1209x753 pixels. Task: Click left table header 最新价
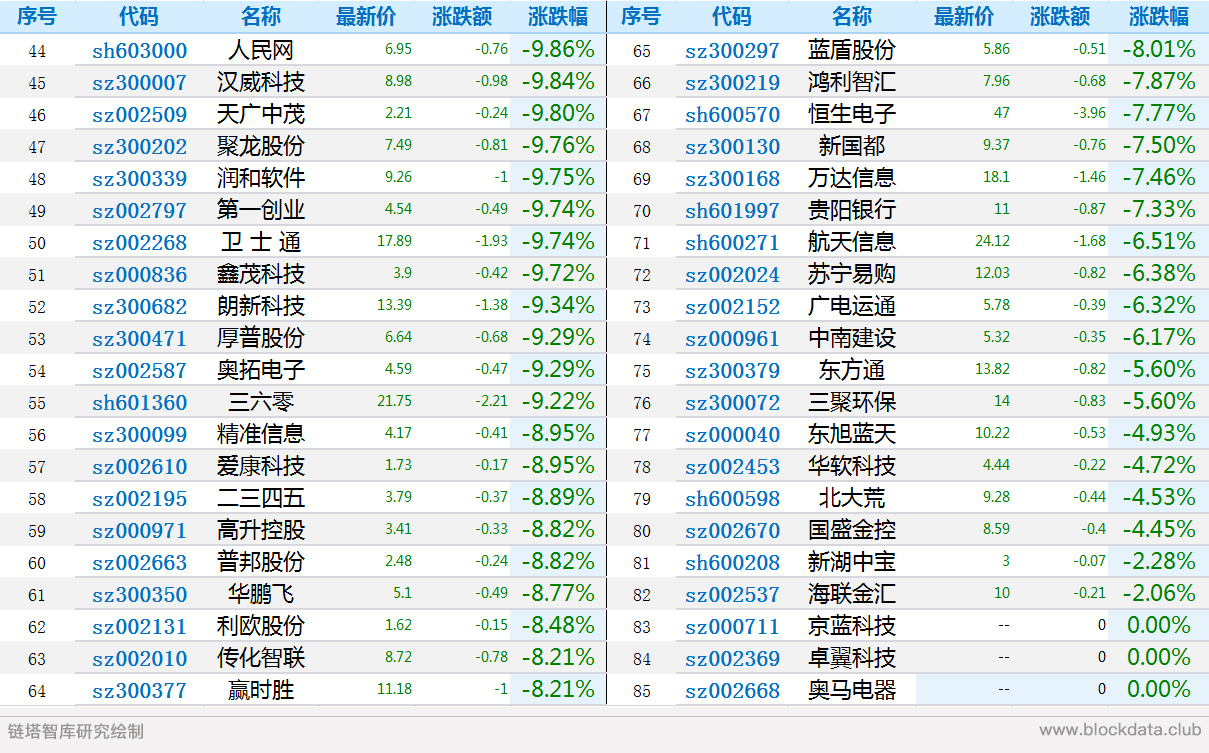click(x=366, y=16)
